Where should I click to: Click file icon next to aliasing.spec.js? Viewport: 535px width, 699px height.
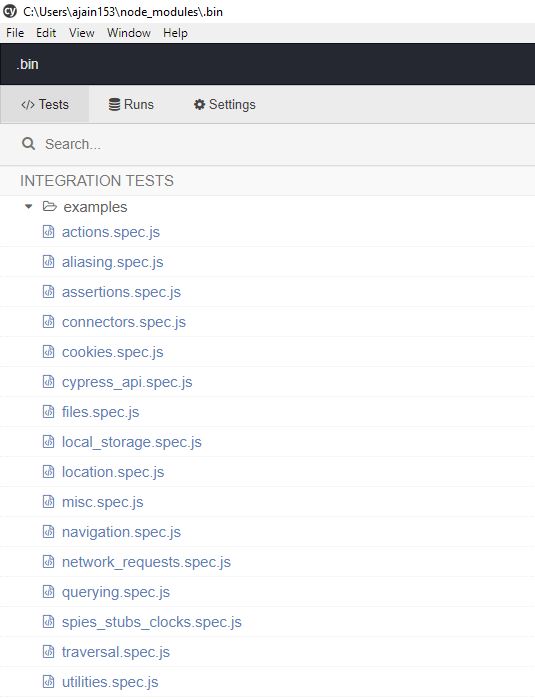[49, 261]
